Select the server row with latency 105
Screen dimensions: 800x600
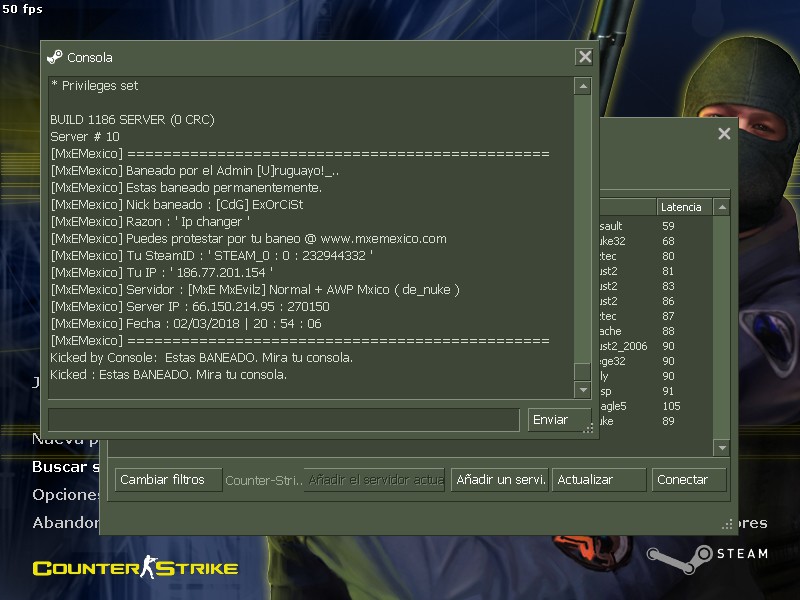point(656,406)
